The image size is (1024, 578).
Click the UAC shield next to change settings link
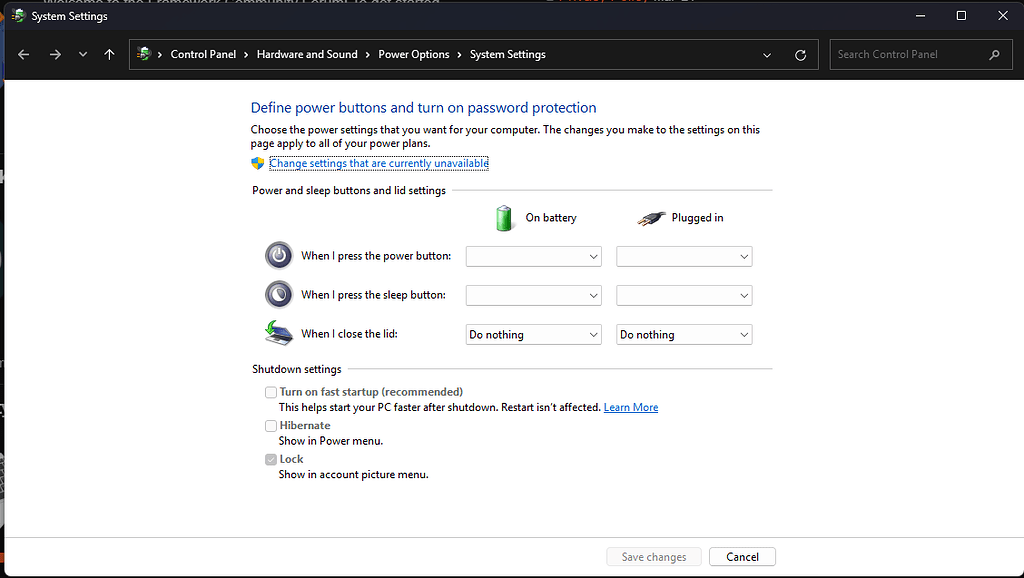(258, 163)
